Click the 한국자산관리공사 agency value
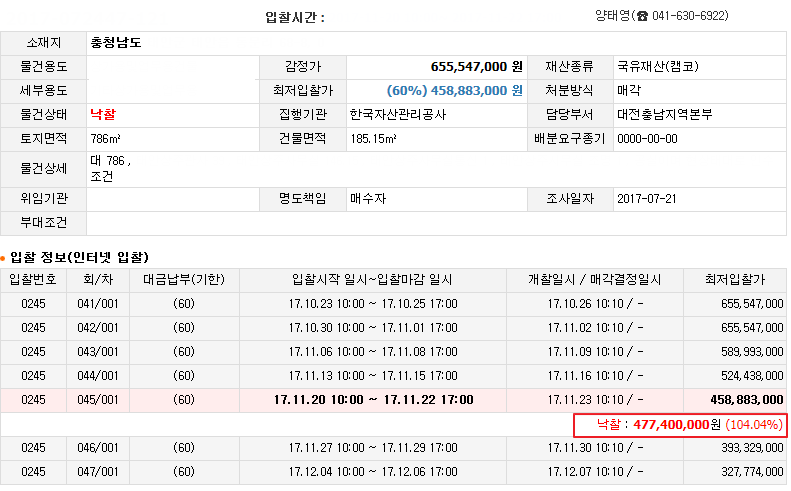The image size is (791, 491). pos(398,115)
